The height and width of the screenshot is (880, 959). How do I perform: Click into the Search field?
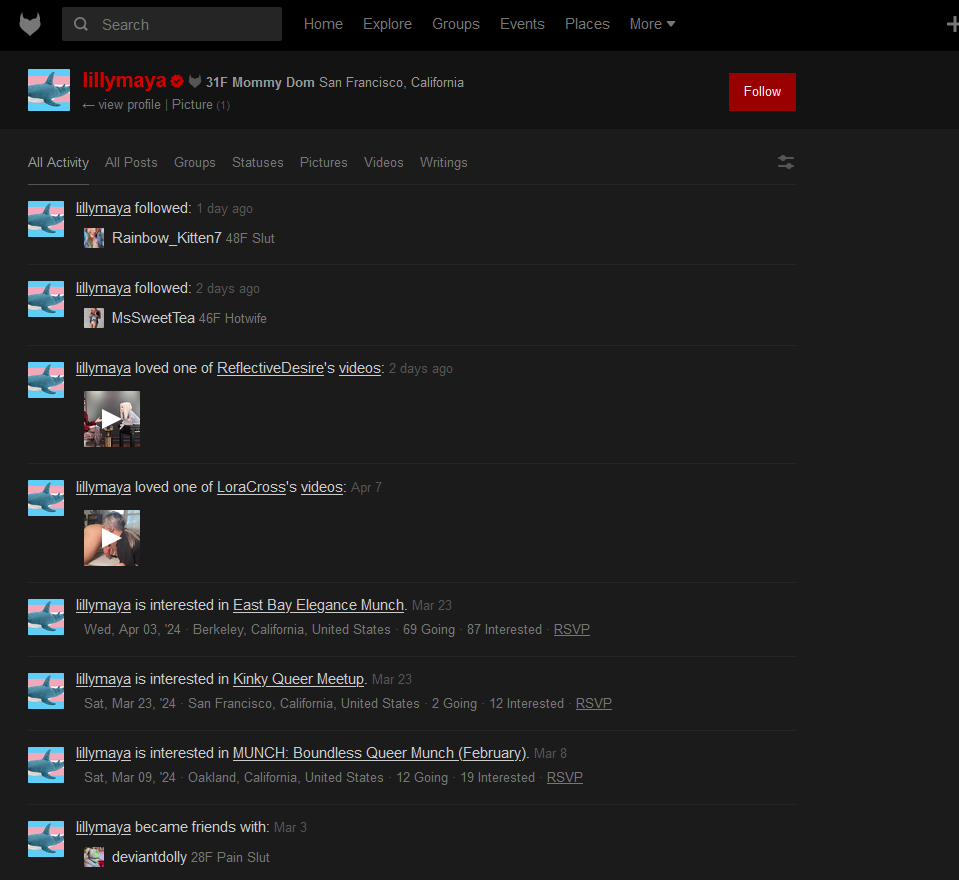coord(172,24)
